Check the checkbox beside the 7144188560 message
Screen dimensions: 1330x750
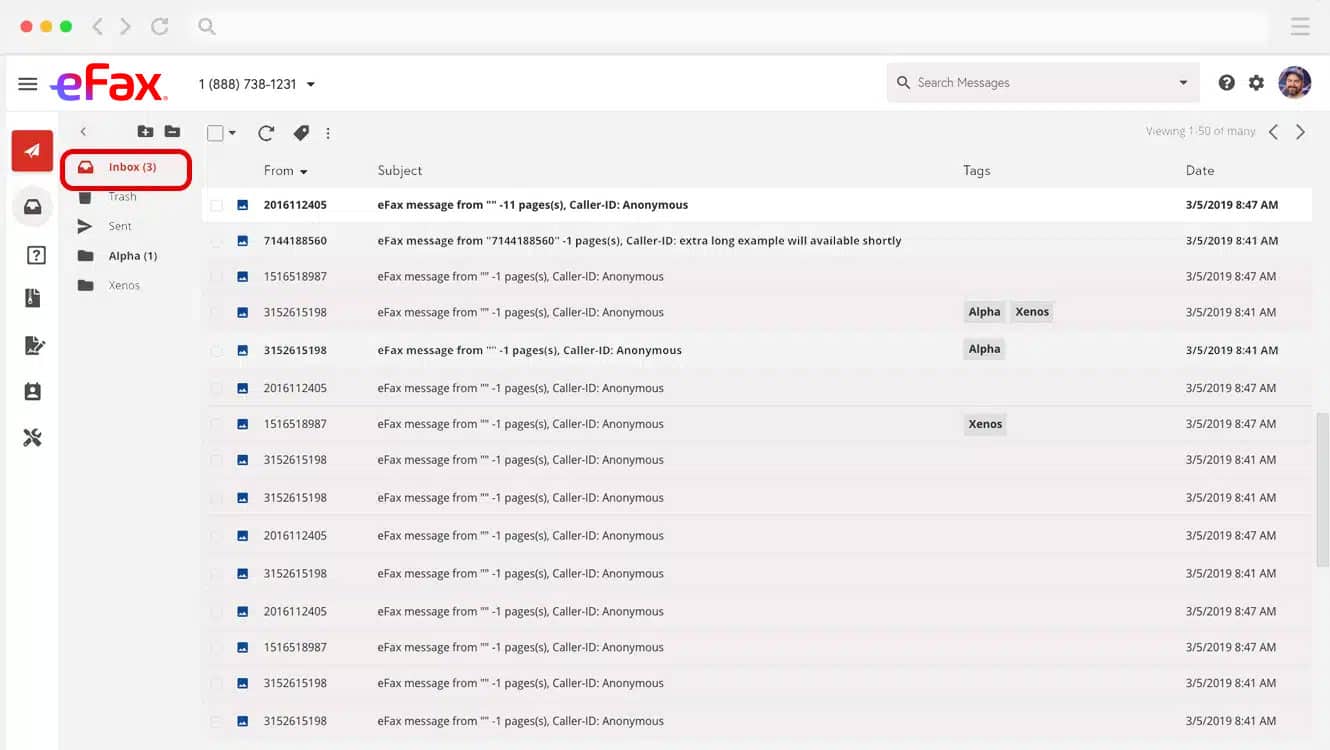coord(216,240)
